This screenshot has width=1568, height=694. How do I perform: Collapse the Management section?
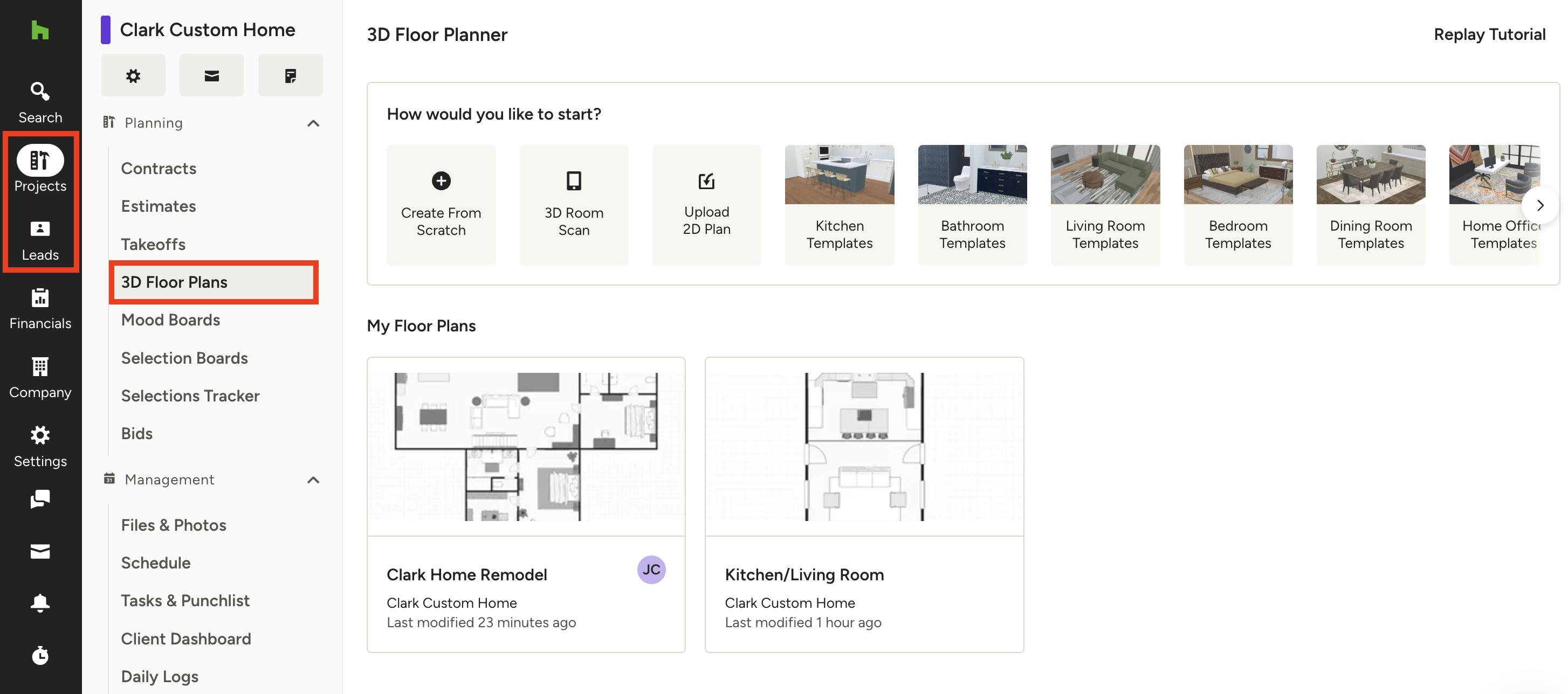pyautogui.click(x=313, y=480)
